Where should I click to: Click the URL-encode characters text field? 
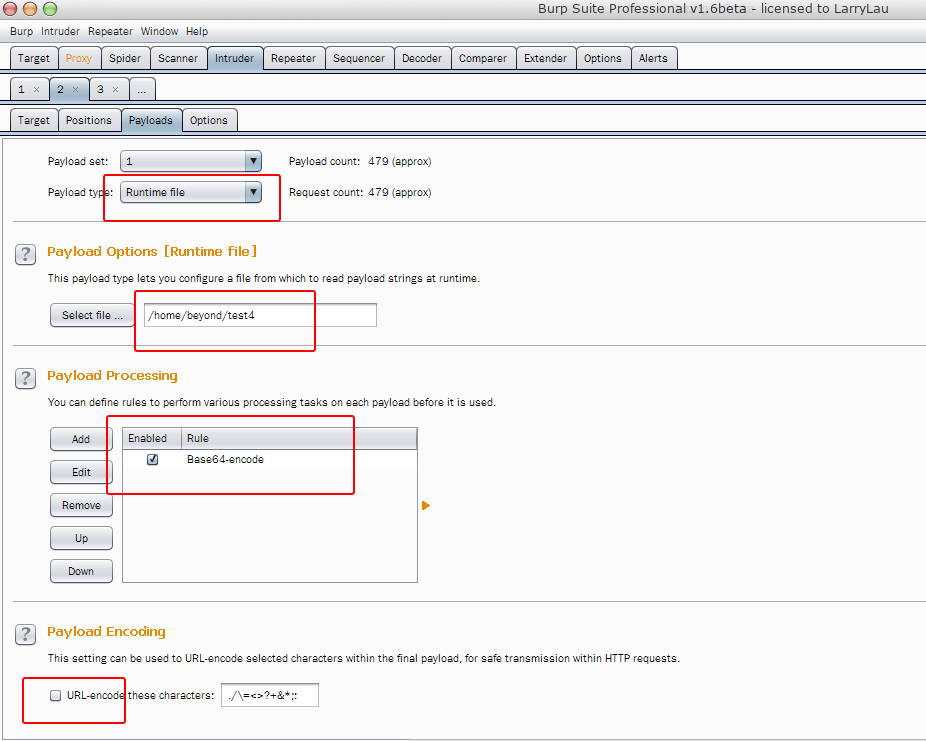coord(270,696)
